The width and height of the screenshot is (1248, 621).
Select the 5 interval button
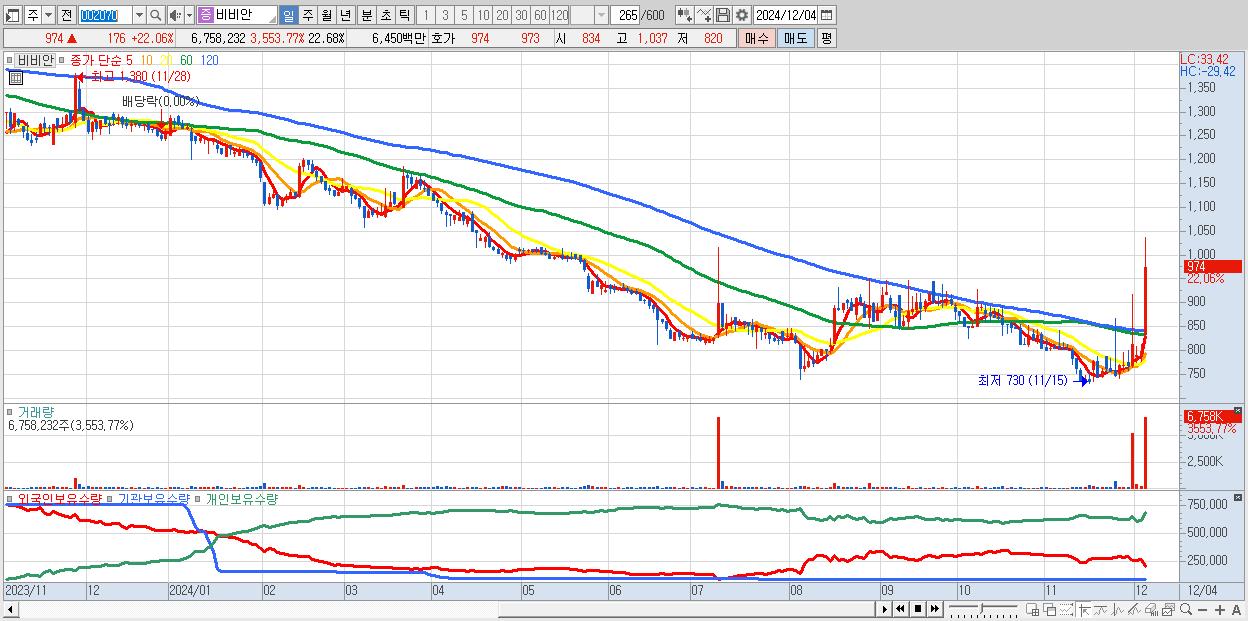(464, 15)
